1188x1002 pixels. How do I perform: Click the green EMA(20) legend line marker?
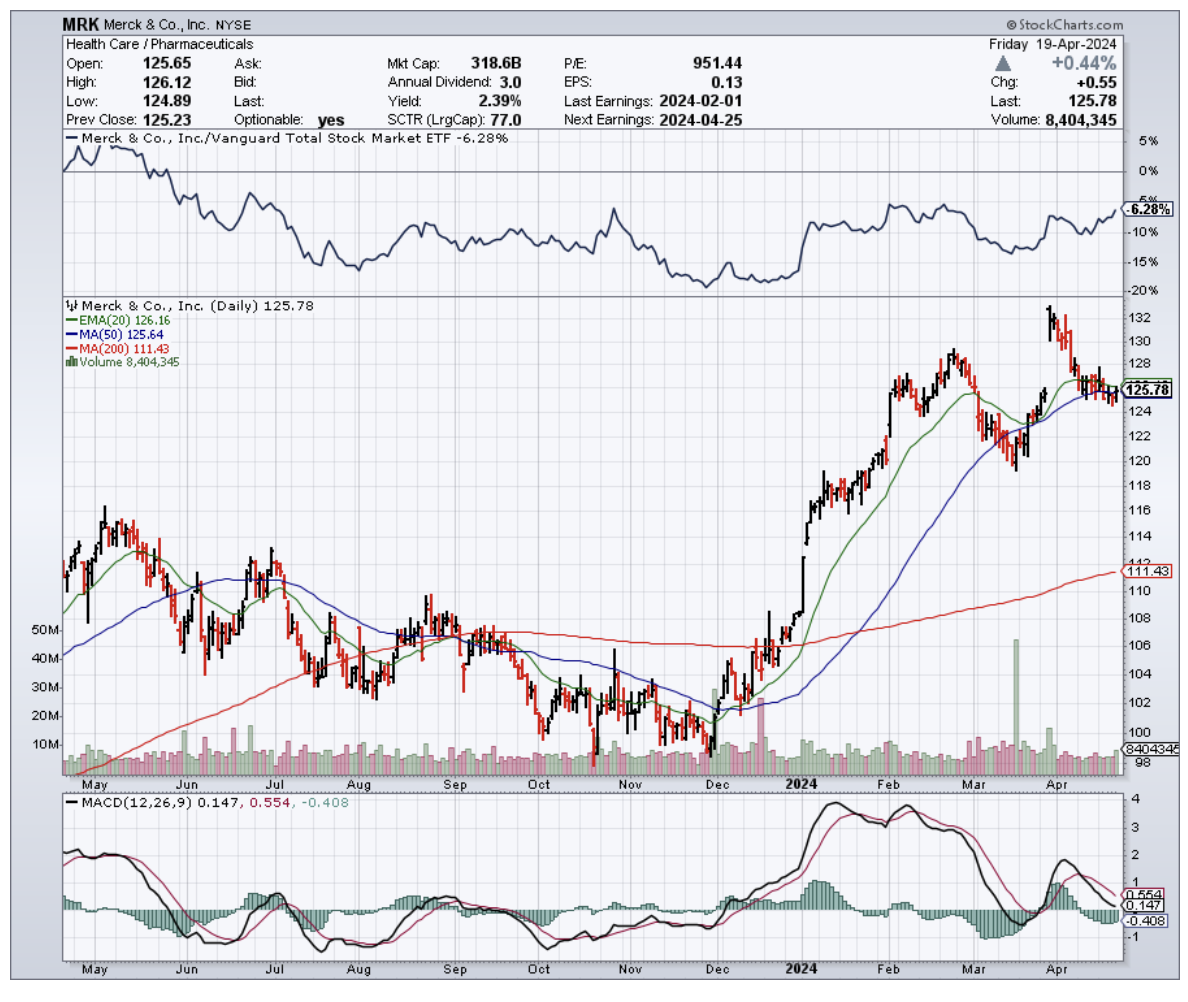click(x=70, y=320)
